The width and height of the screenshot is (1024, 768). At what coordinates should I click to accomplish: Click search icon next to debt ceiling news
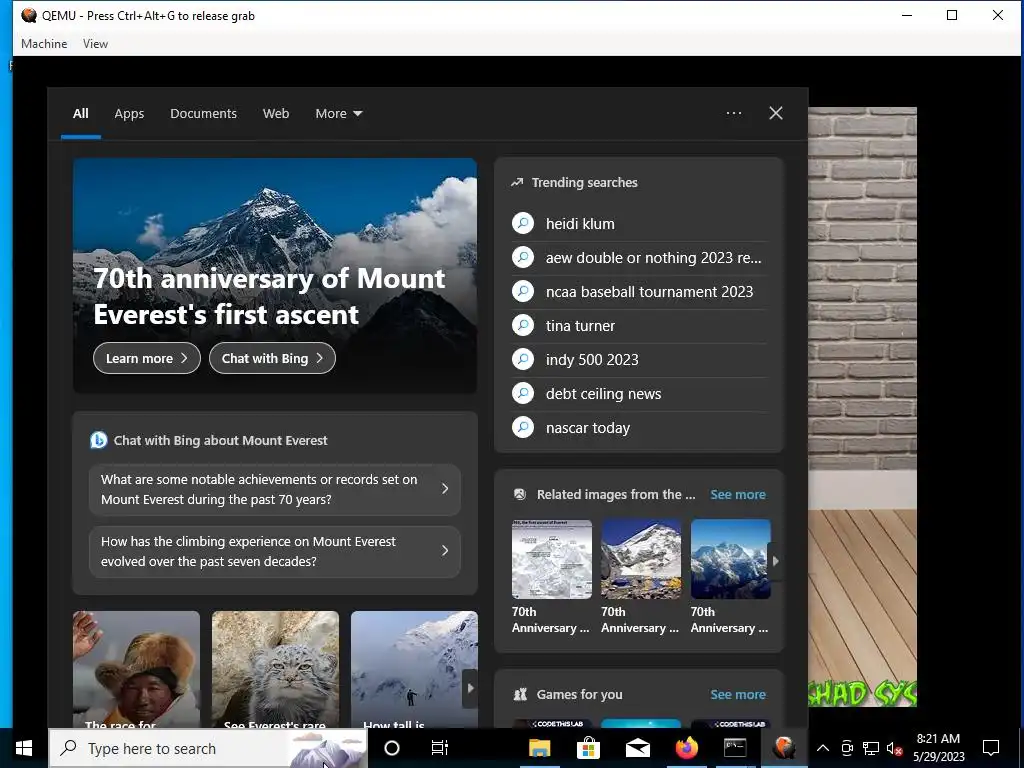click(522, 393)
